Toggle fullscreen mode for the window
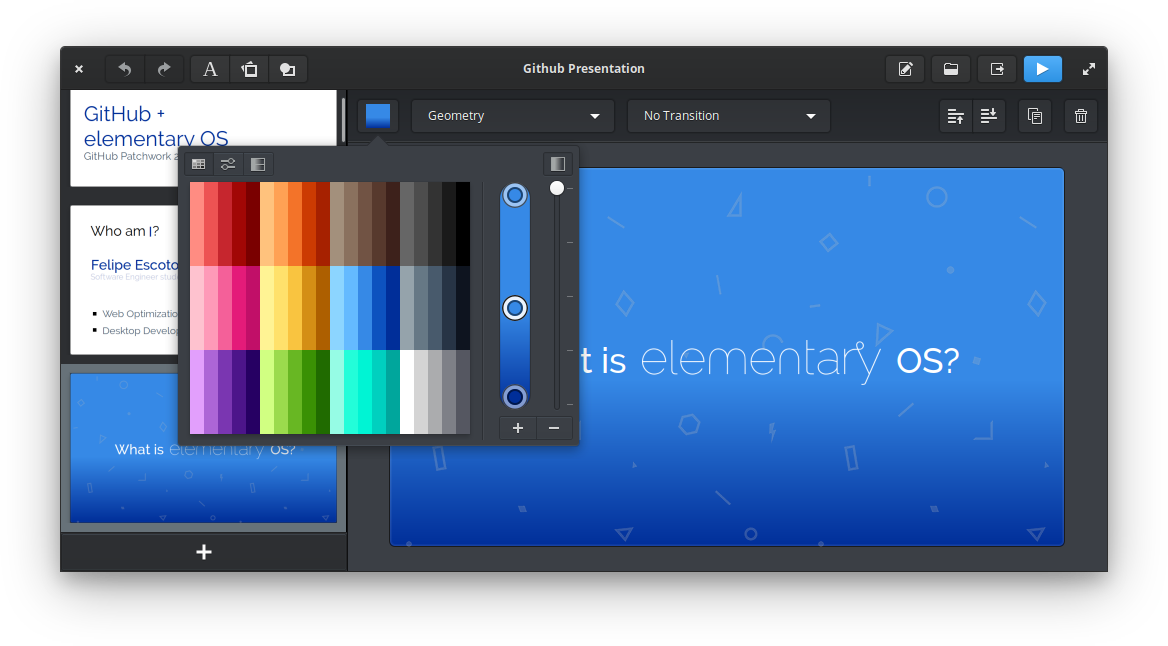1168x646 pixels. (1088, 69)
